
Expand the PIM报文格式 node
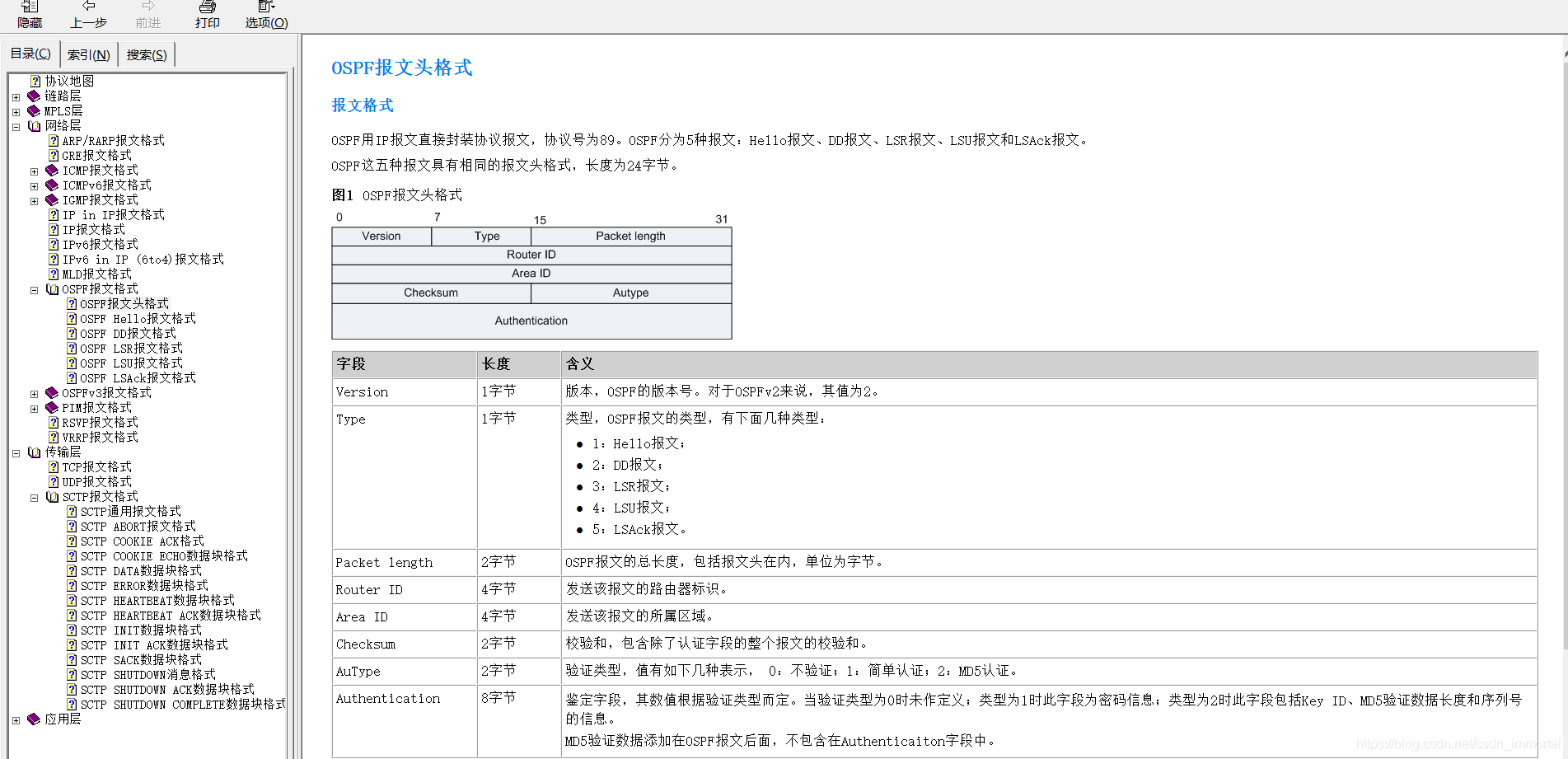click(x=34, y=409)
